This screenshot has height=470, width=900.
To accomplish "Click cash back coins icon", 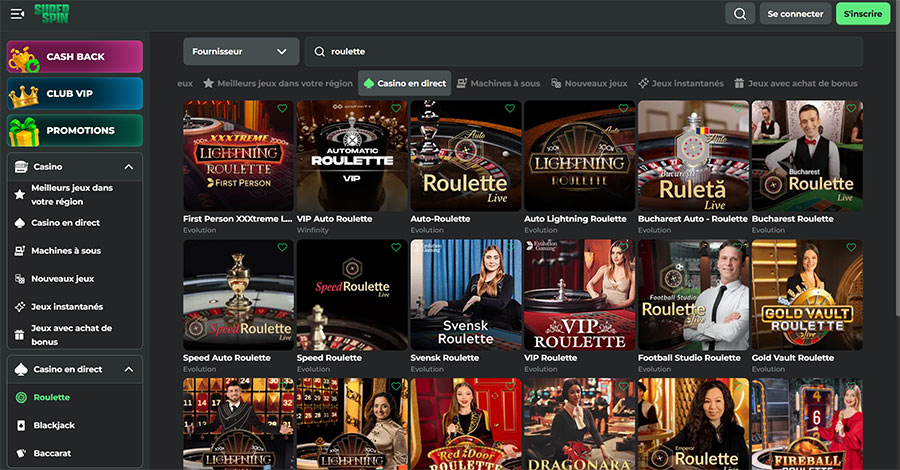I will pos(24,59).
